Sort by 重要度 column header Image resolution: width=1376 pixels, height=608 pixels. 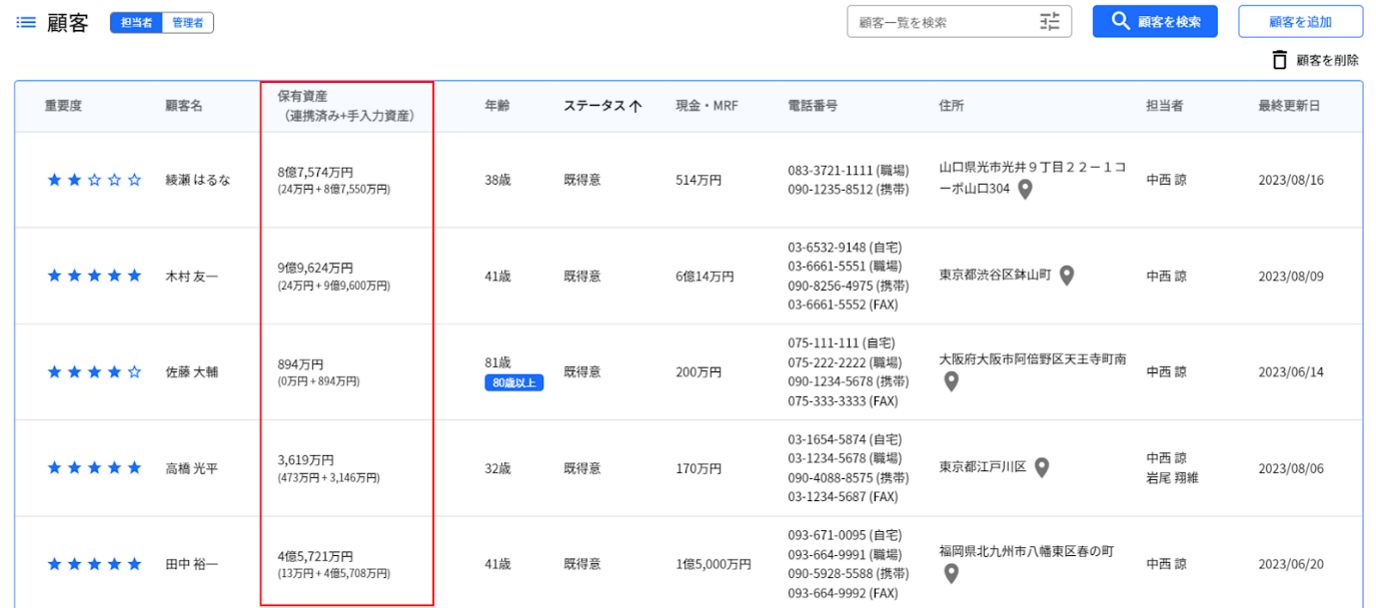(x=63, y=106)
